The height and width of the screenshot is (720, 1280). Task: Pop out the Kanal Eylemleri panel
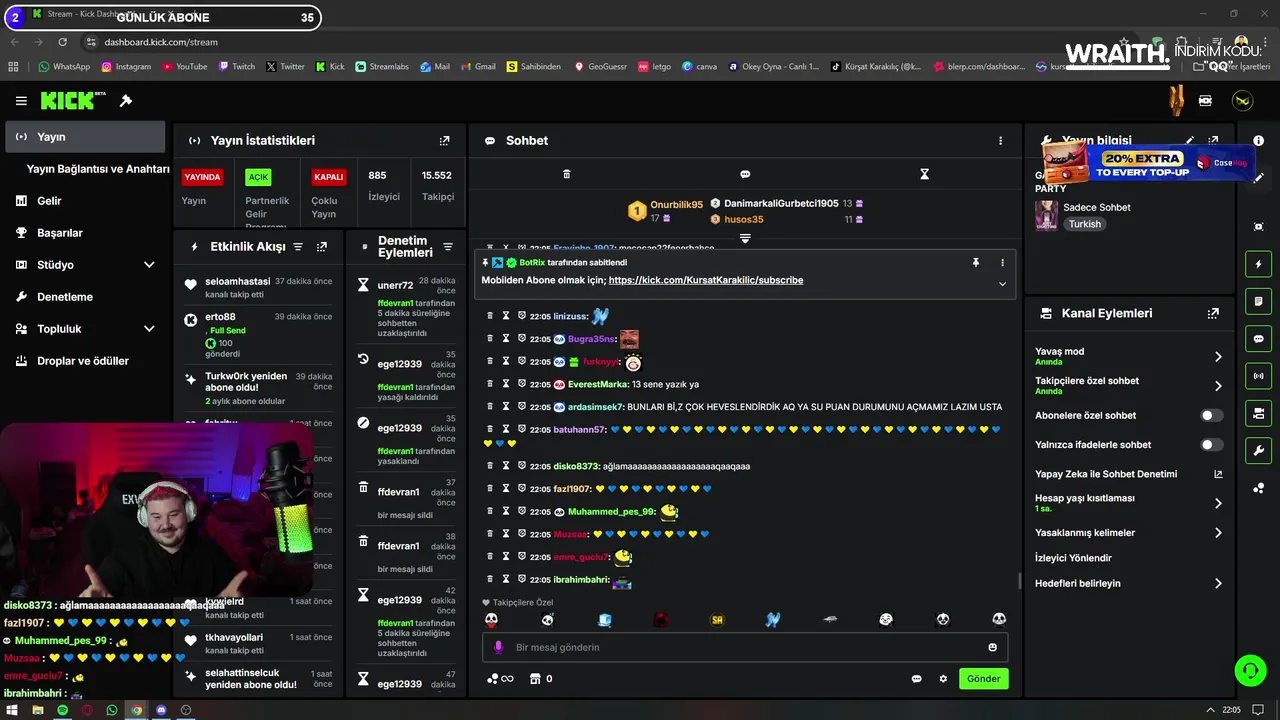(1213, 313)
